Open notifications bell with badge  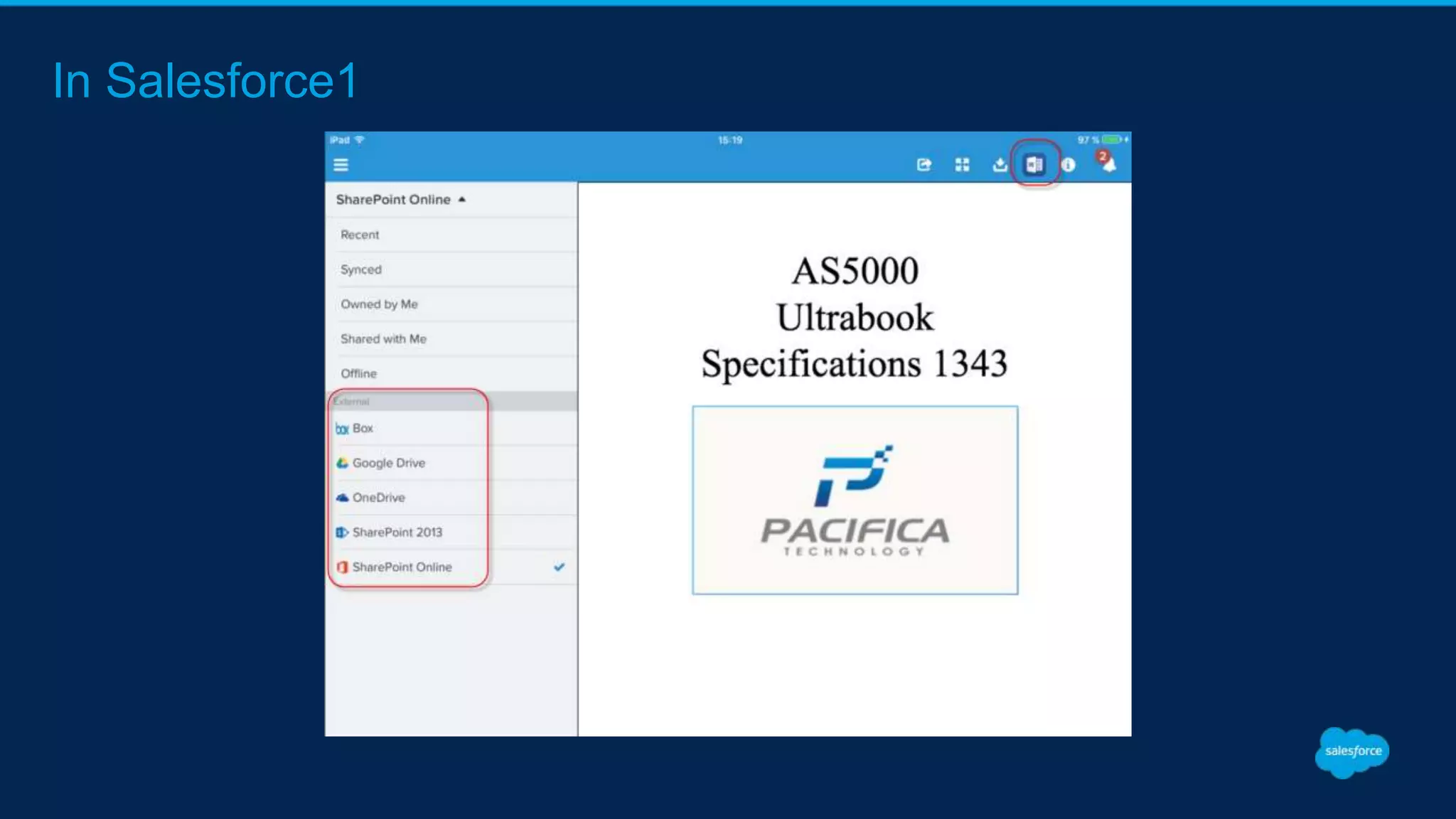[1107, 161]
